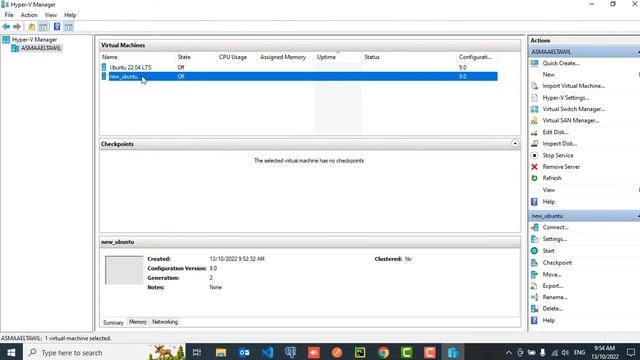Image resolution: width=640 pixels, height=360 pixels.
Task: Click new_ubuntu thumbnail preview
Action: 124,270
